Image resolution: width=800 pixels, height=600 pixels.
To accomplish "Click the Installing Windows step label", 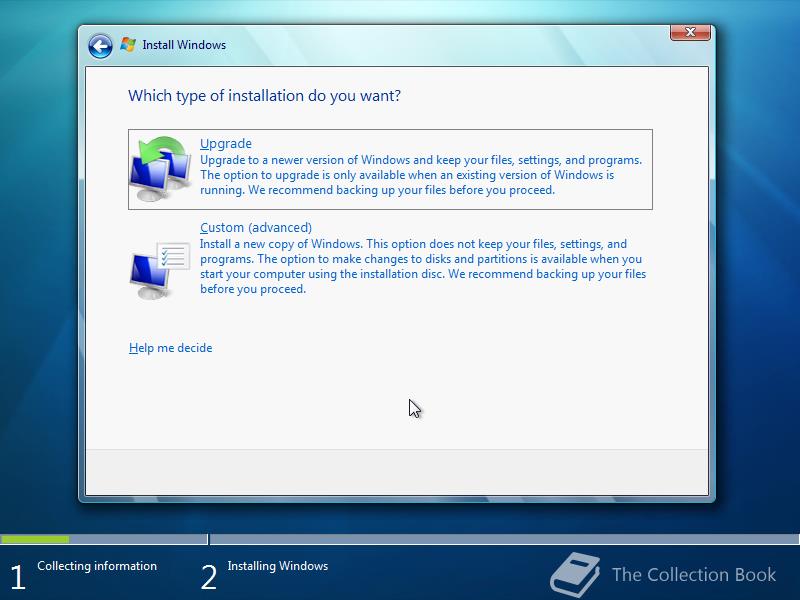I will tap(278, 566).
